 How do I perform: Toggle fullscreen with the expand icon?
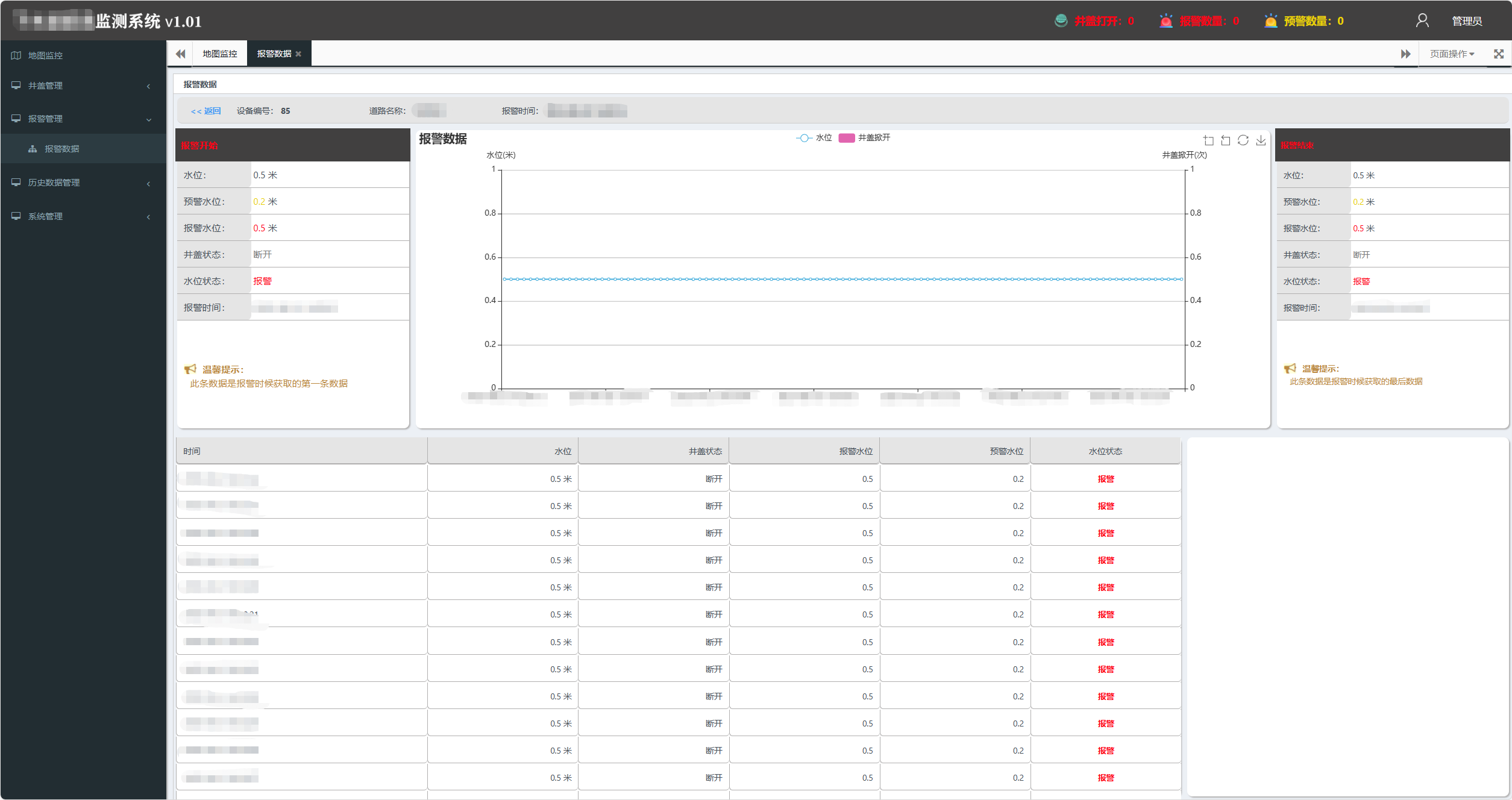coord(1499,54)
